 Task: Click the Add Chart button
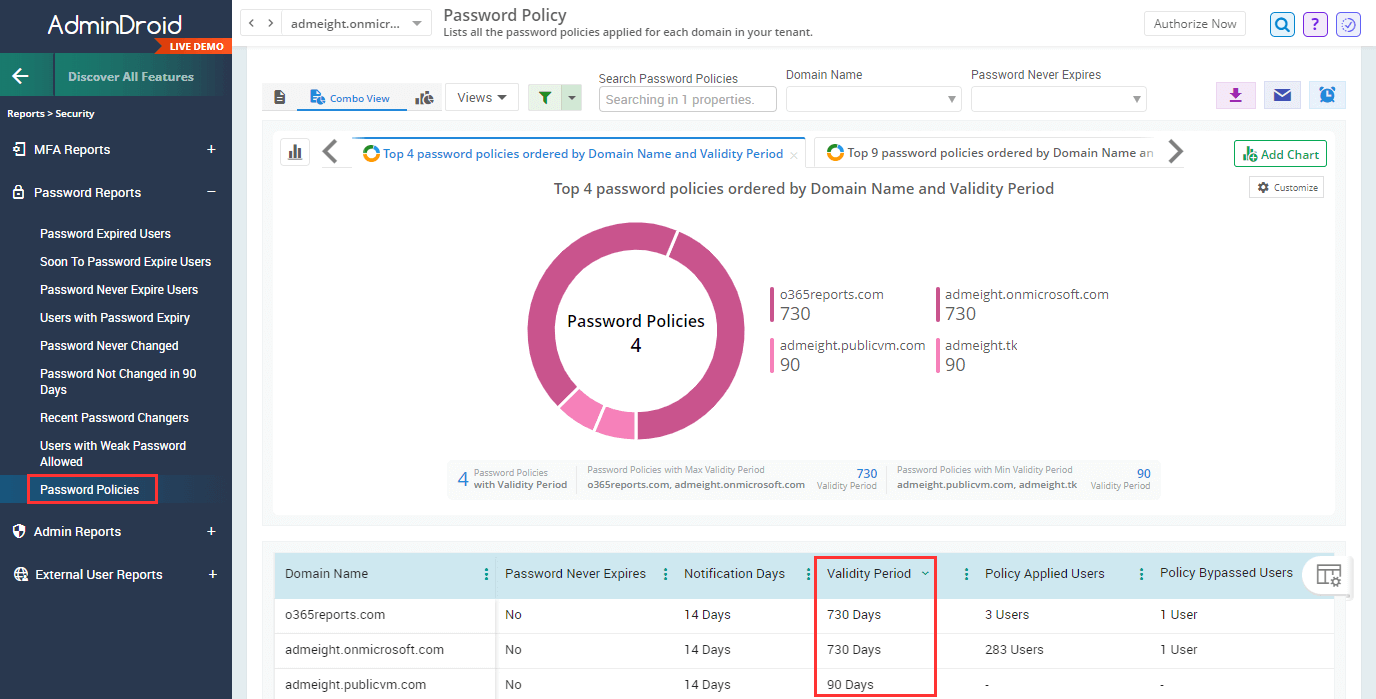click(x=1280, y=153)
